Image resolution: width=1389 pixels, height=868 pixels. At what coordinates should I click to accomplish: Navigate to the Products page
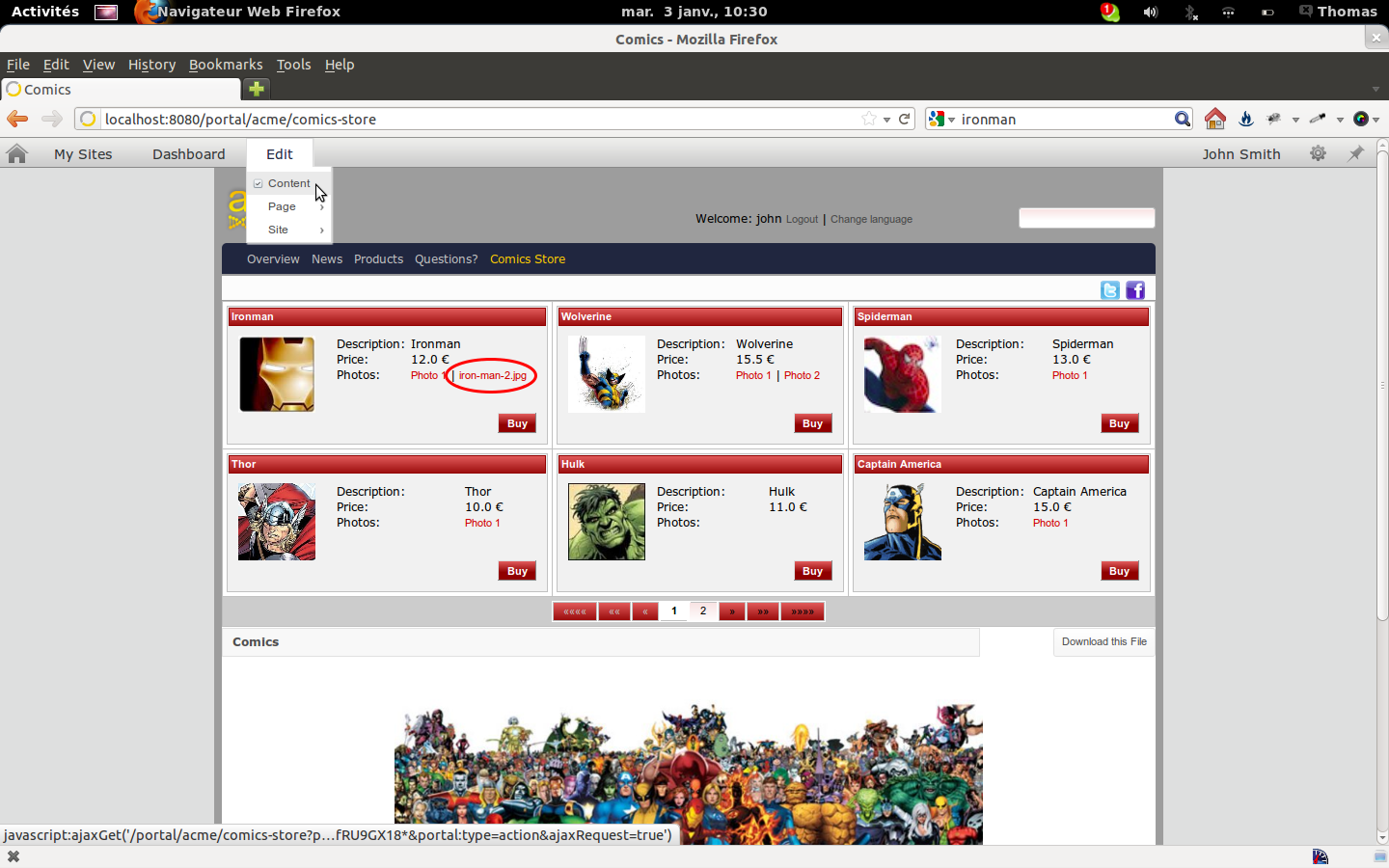378,259
